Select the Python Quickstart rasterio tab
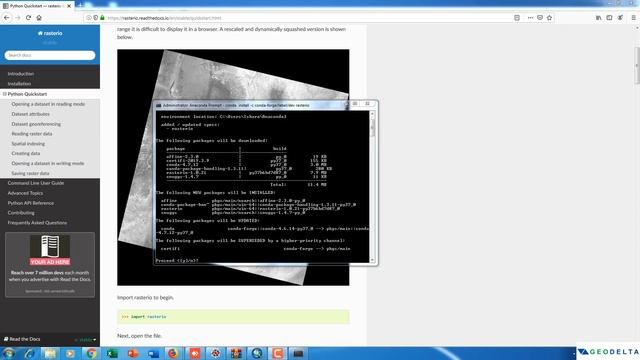The height and width of the screenshot is (360, 640). [x=37, y=6]
